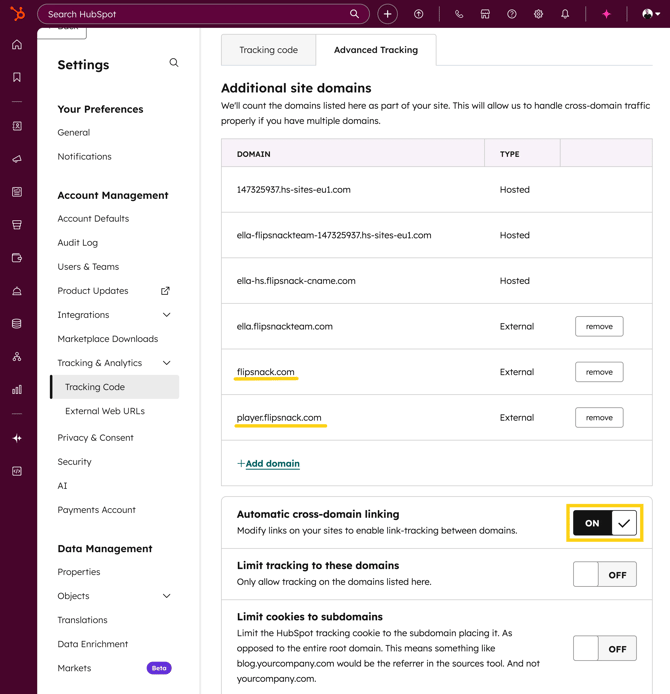Viewport: 670px width, 694px height.
Task: Open bookmarks in left navigation
Action: coord(17,77)
